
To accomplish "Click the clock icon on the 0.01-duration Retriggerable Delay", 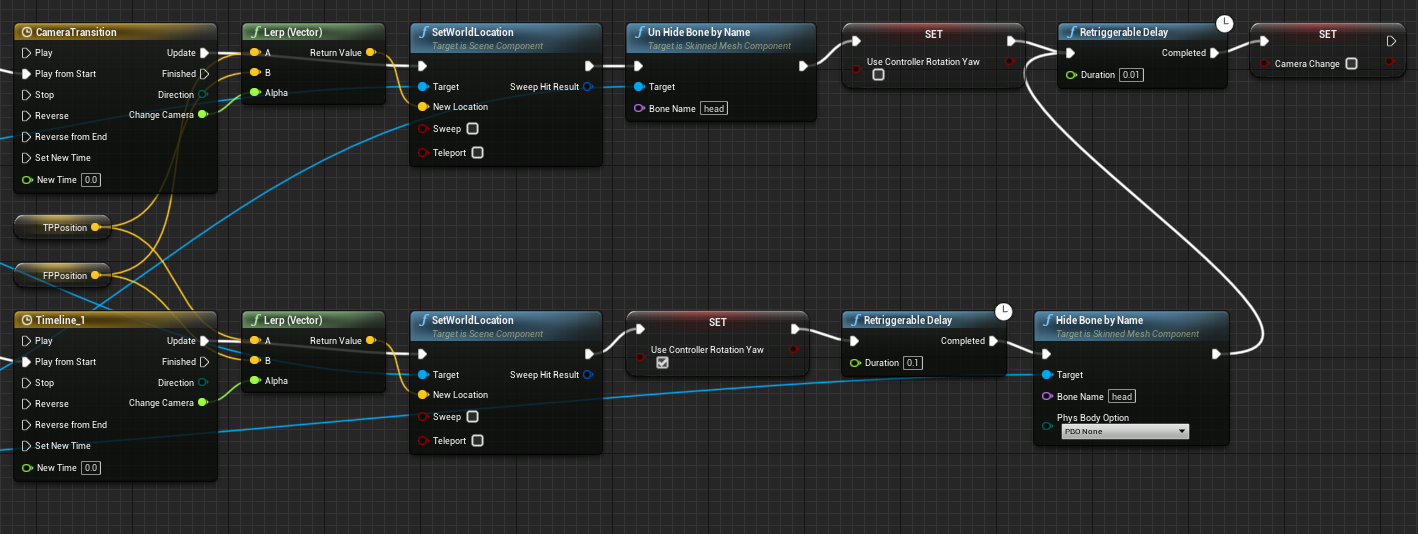I will click(x=1224, y=22).
